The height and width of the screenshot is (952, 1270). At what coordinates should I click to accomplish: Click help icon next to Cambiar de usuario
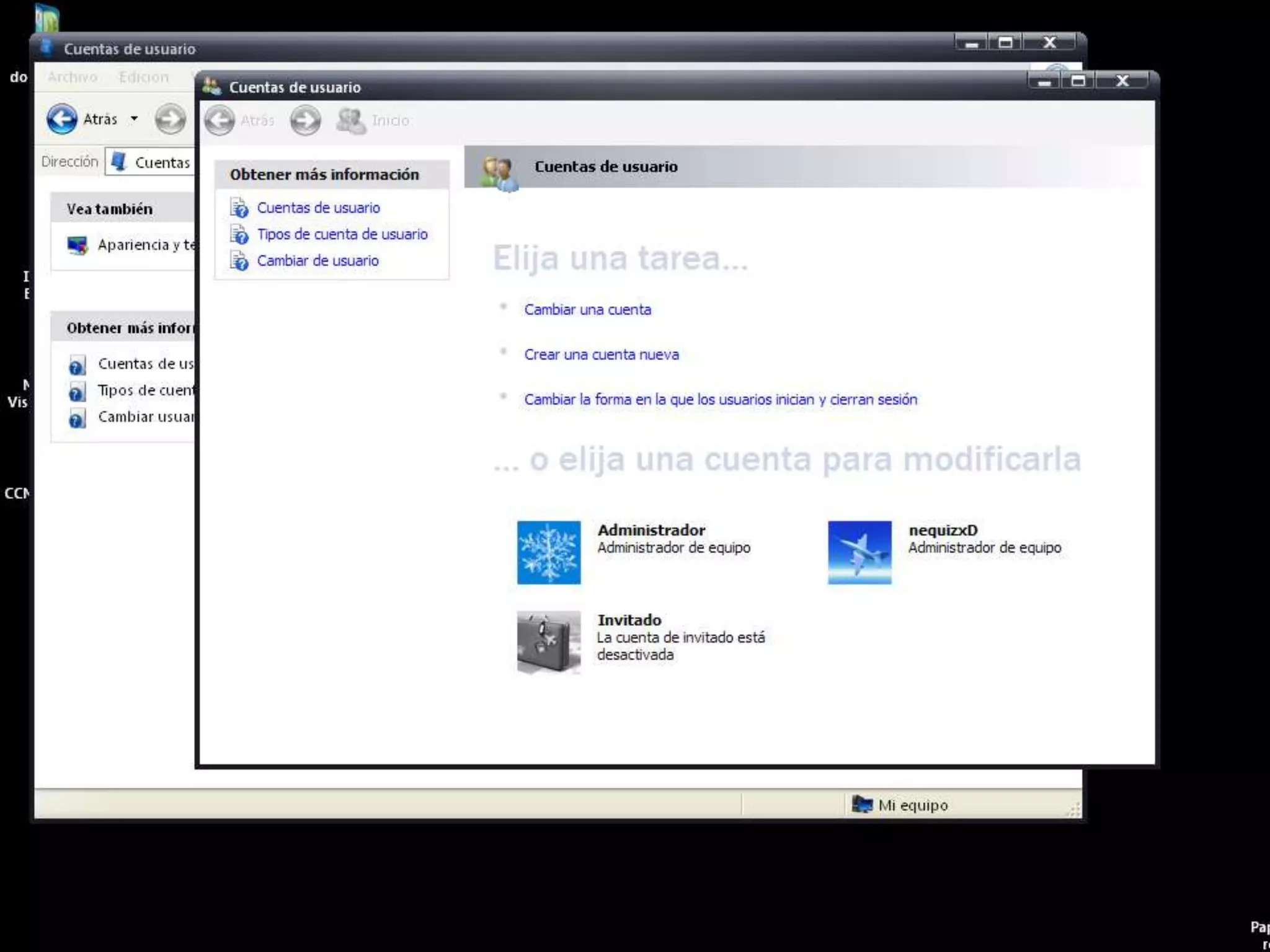[239, 261]
